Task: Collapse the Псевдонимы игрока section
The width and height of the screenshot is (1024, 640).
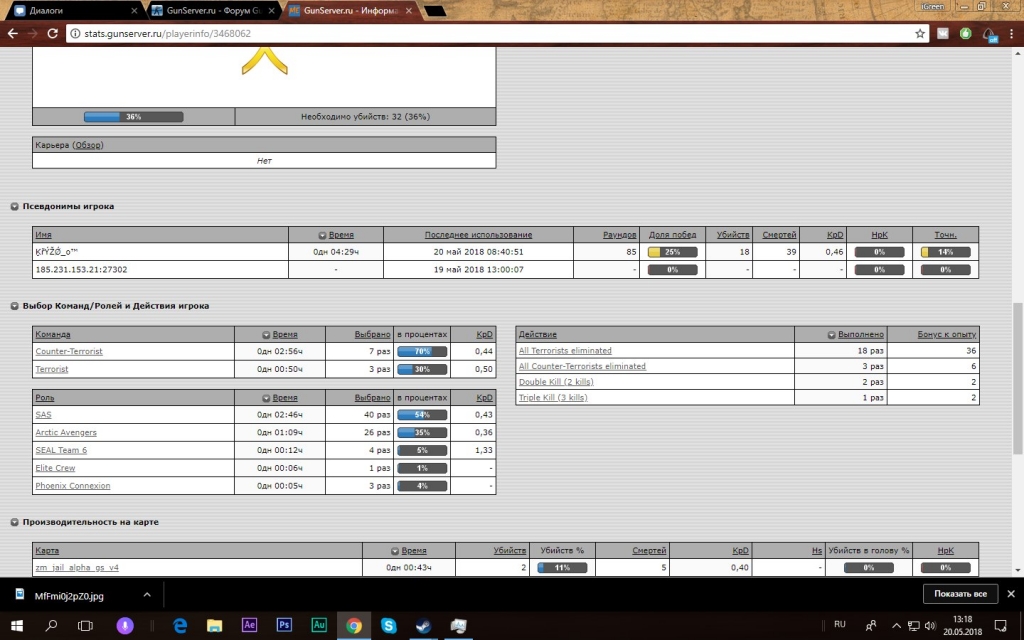Action: [15, 207]
